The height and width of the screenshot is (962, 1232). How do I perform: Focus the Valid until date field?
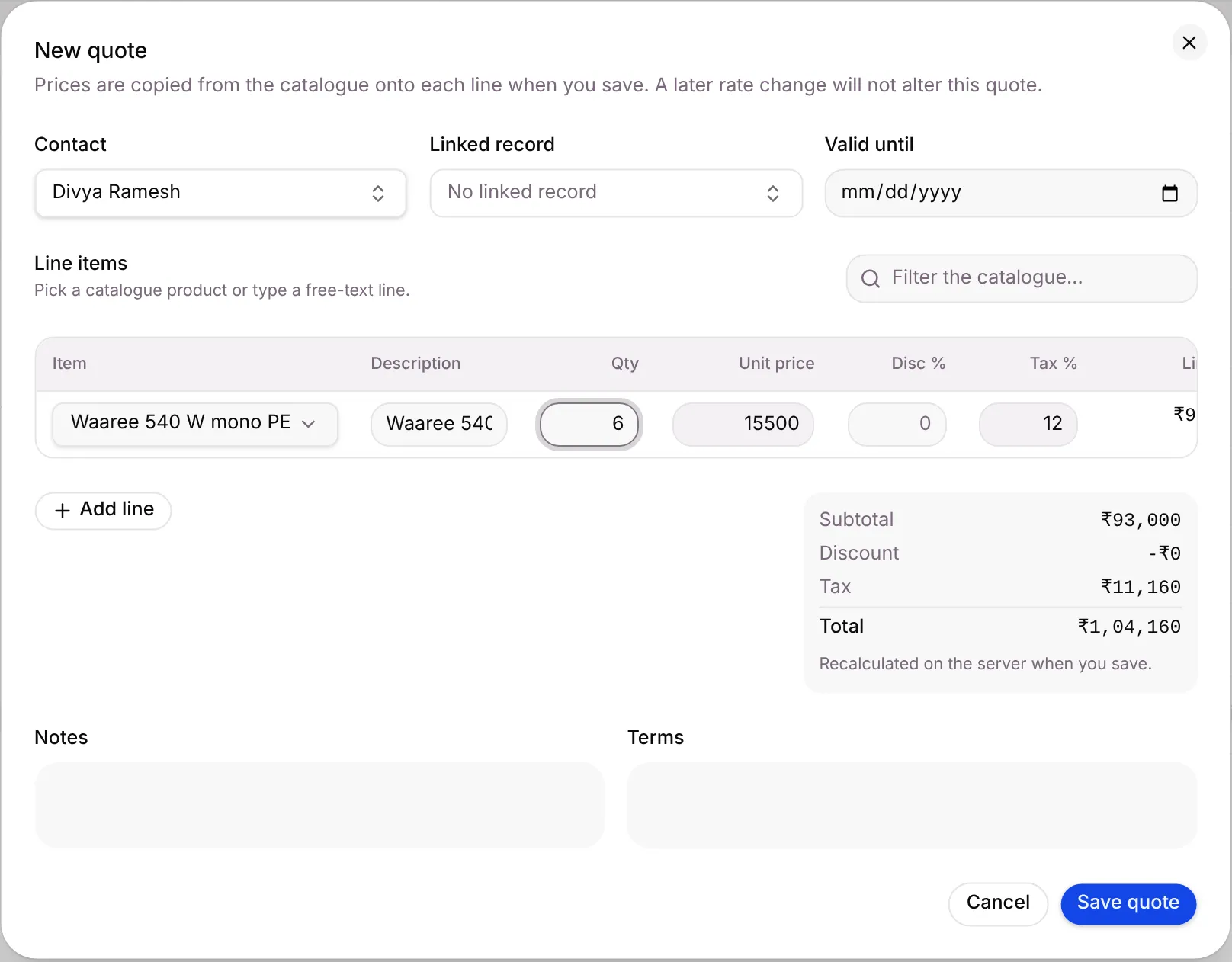tap(1011, 193)
